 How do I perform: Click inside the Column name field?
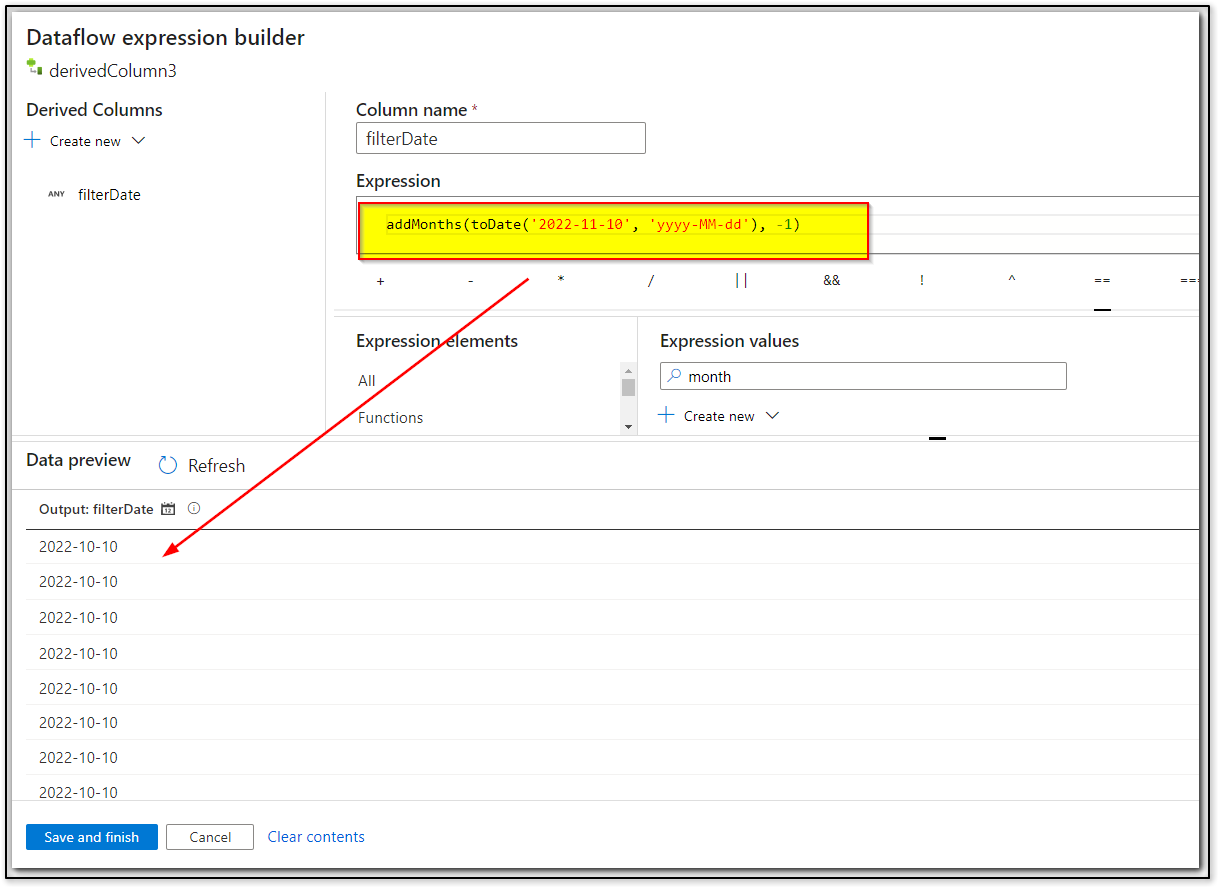[x=500, y=138]
